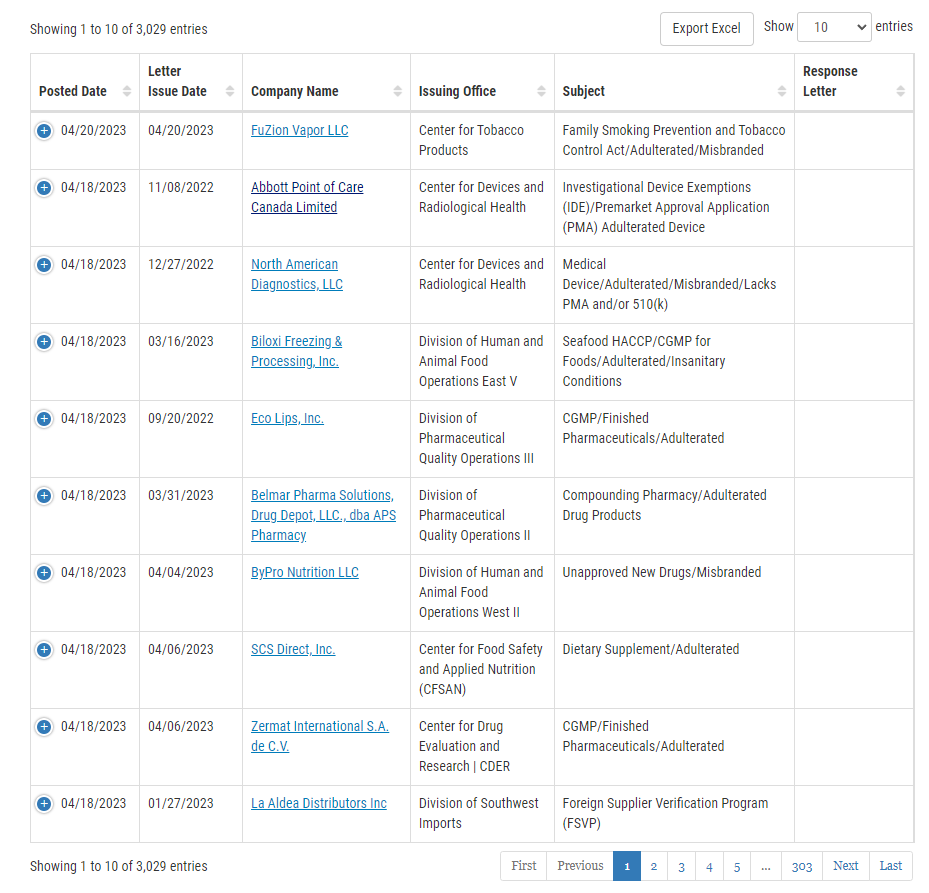Go to First page of results
929x893 pixels.
pos(524,866)
